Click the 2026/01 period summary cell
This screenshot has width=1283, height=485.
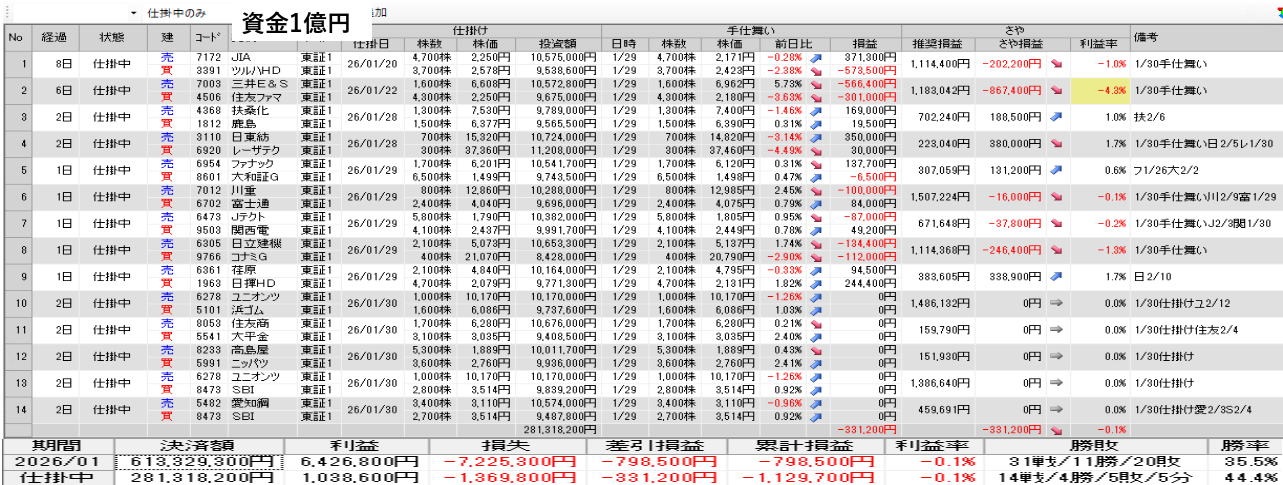coord(58,461)
